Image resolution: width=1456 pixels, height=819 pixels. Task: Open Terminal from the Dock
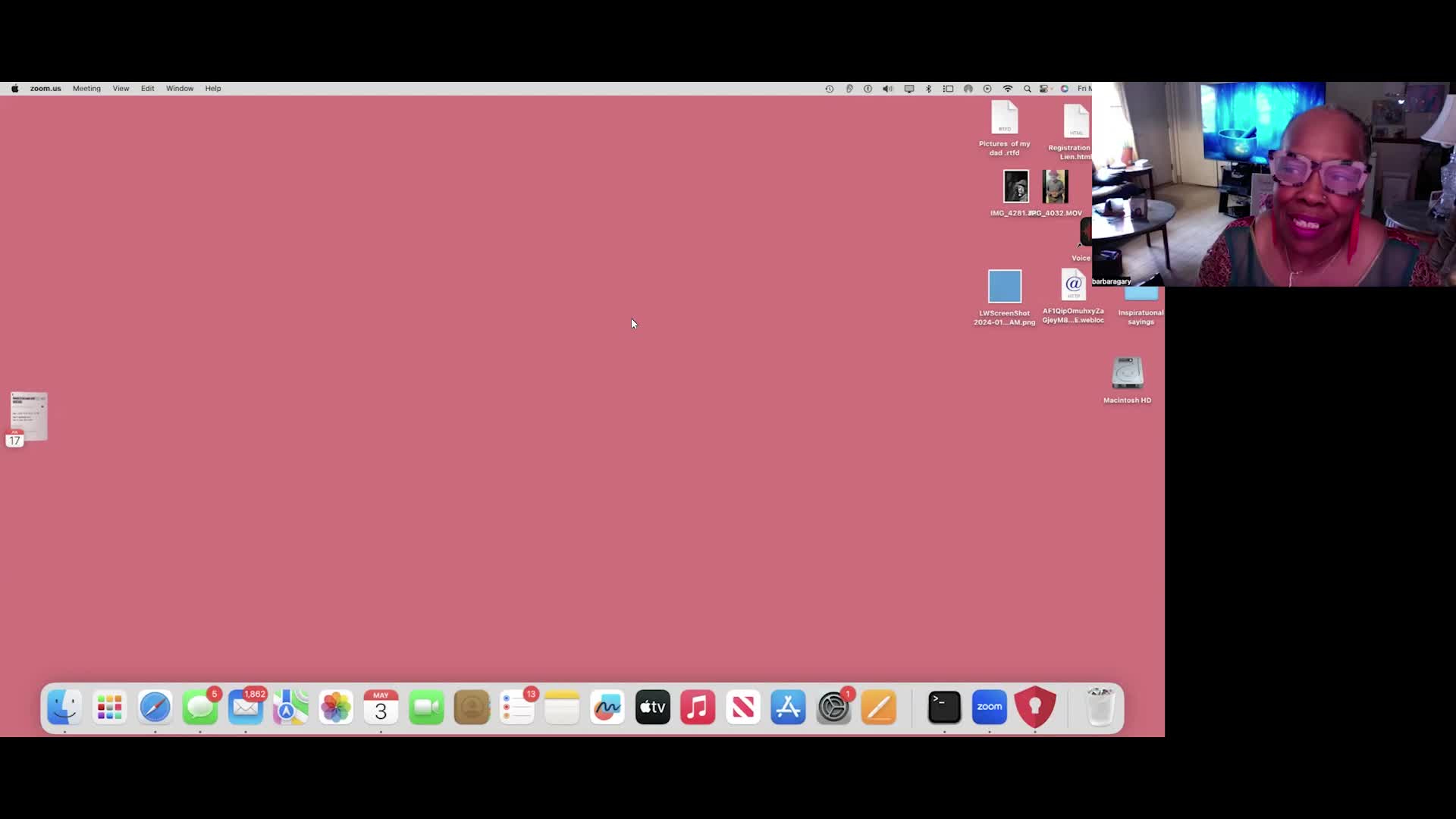(944, 708)
